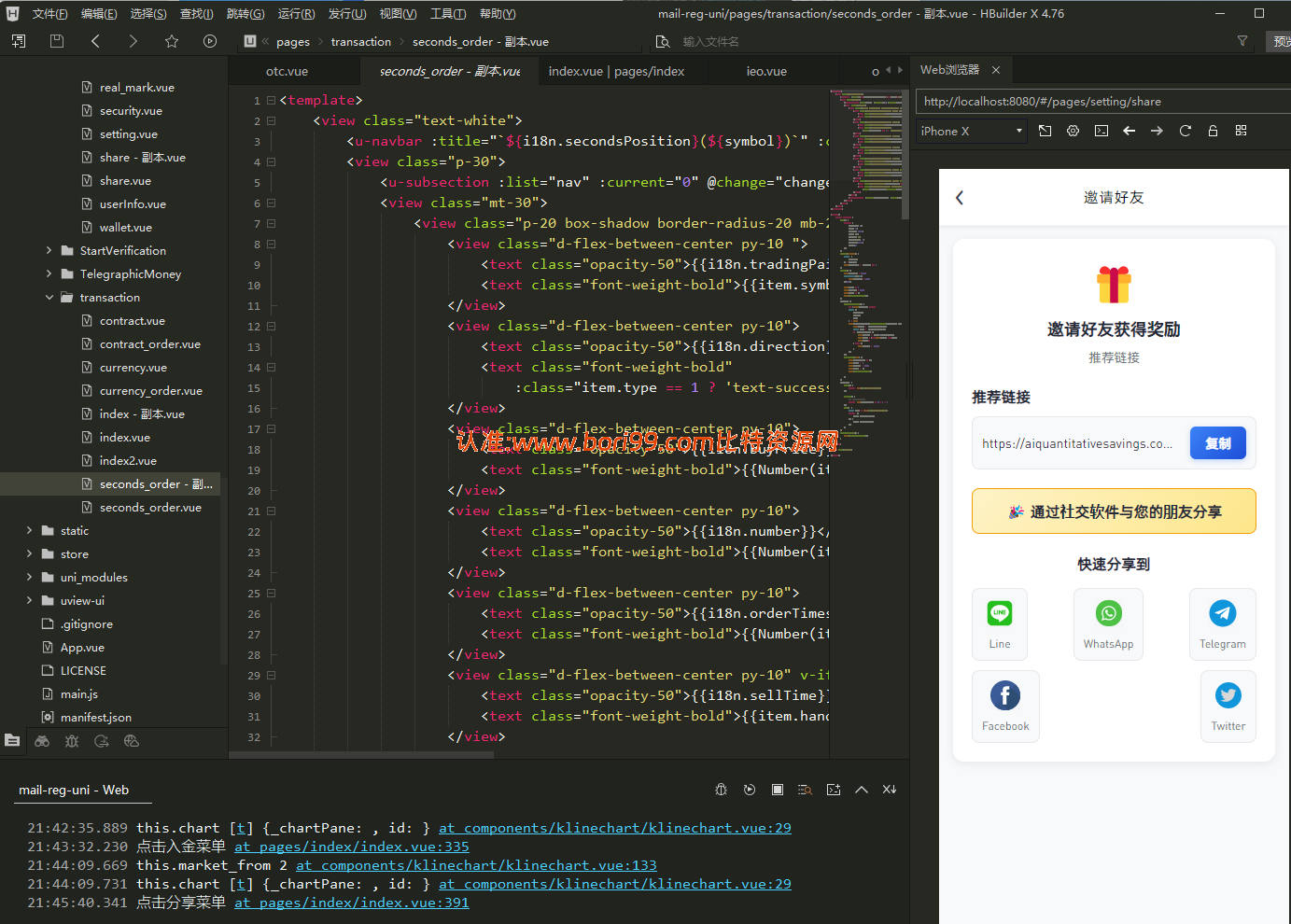
Task: Toggle fold marker on code line 12
Action: [272, 327]
